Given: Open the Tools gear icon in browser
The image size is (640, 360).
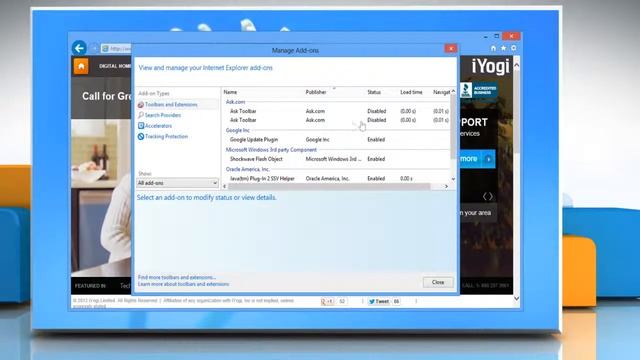Looking at the screenshot, I should [513, 48].
